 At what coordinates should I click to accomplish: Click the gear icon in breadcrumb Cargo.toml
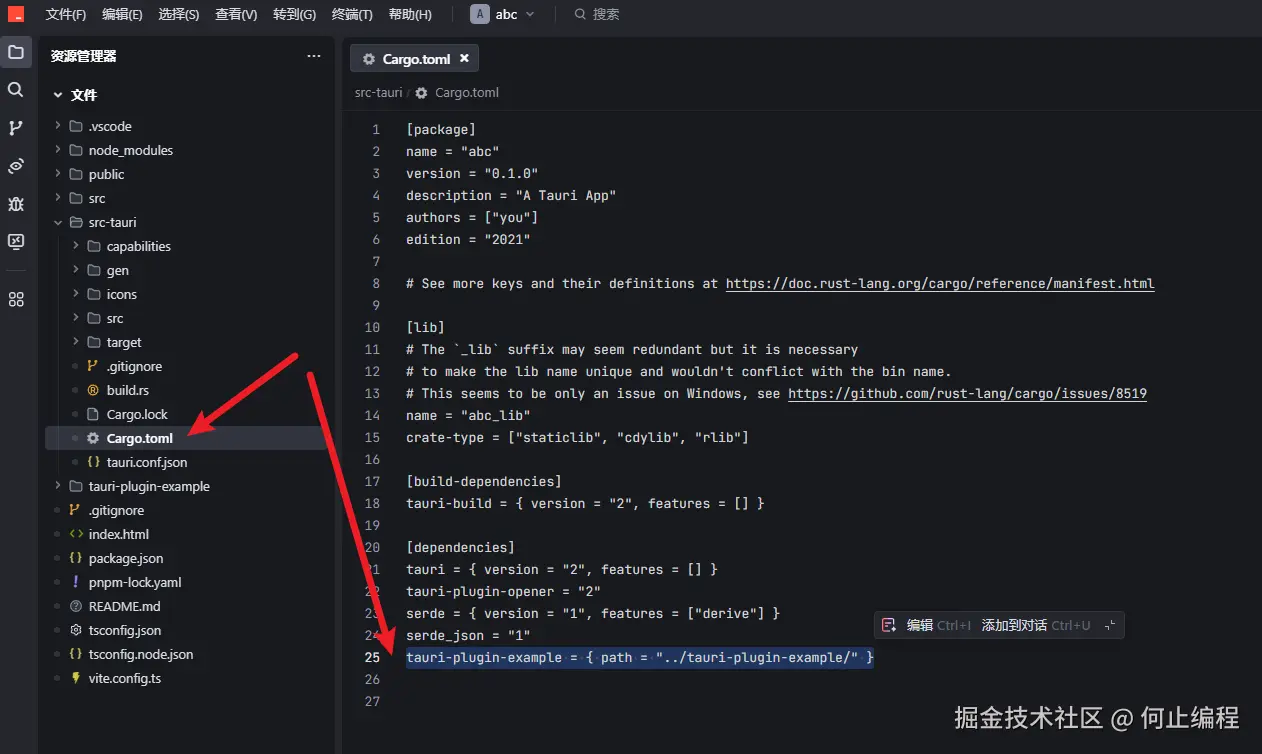pos(422,92)
